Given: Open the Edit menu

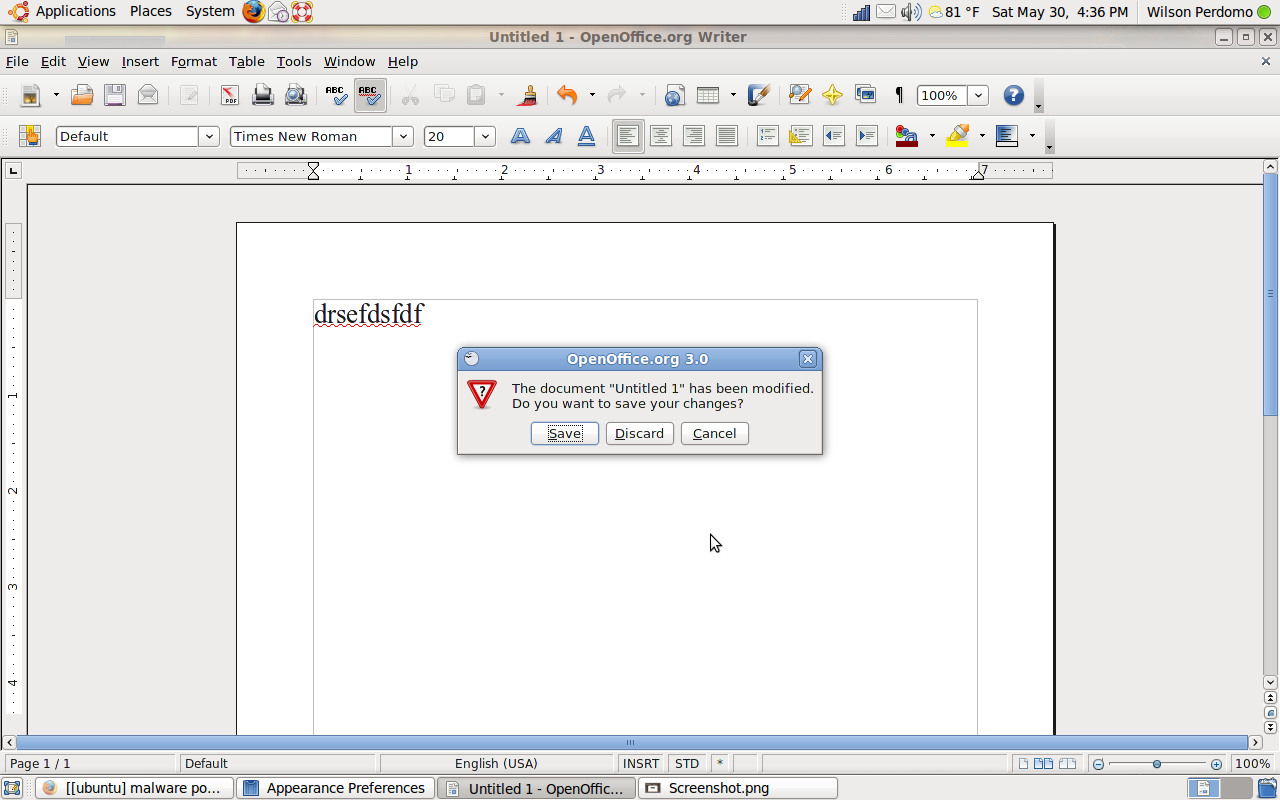Looking at the screenshot, I should click(53, 61).
